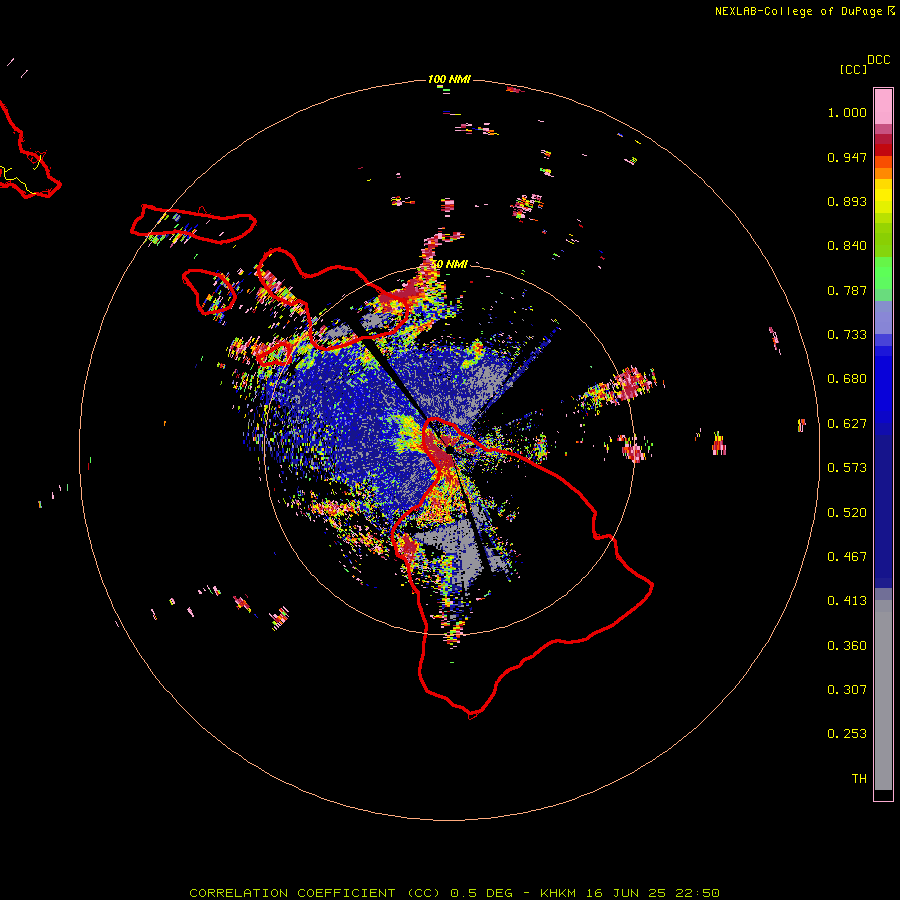The image size is (900, 900).
Task: Click the 0.307 scale value
Action: (847, 690)
